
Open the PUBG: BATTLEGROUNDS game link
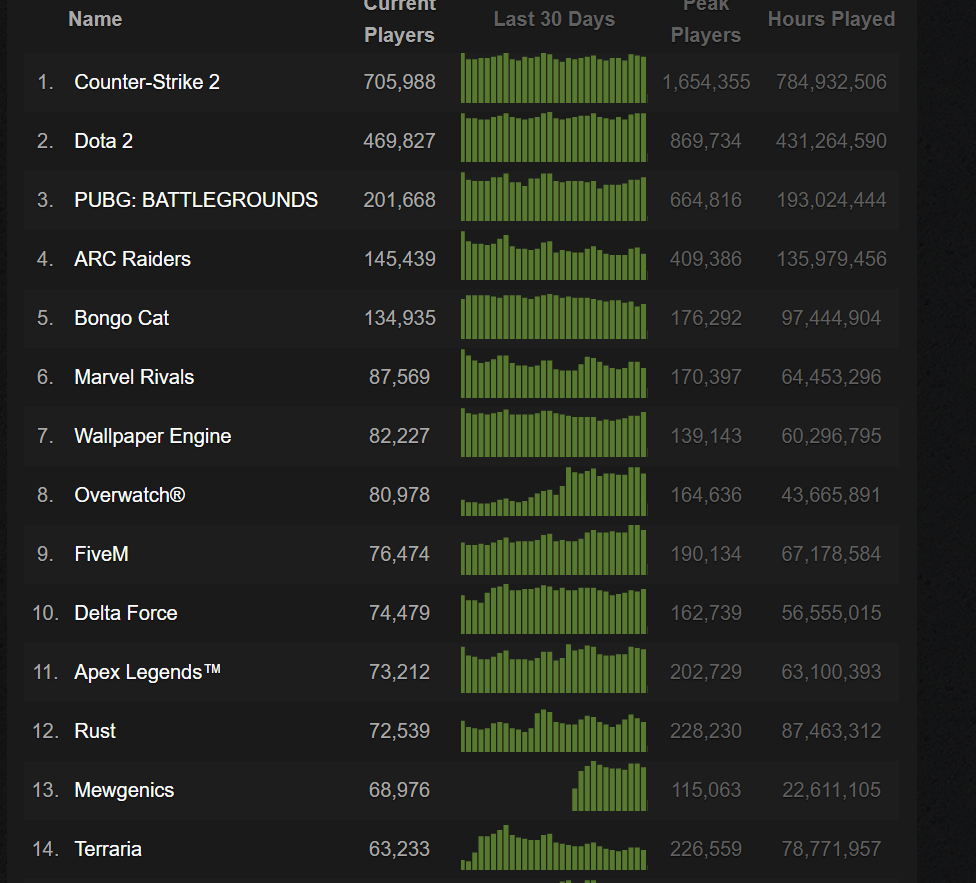click(196, 200)
